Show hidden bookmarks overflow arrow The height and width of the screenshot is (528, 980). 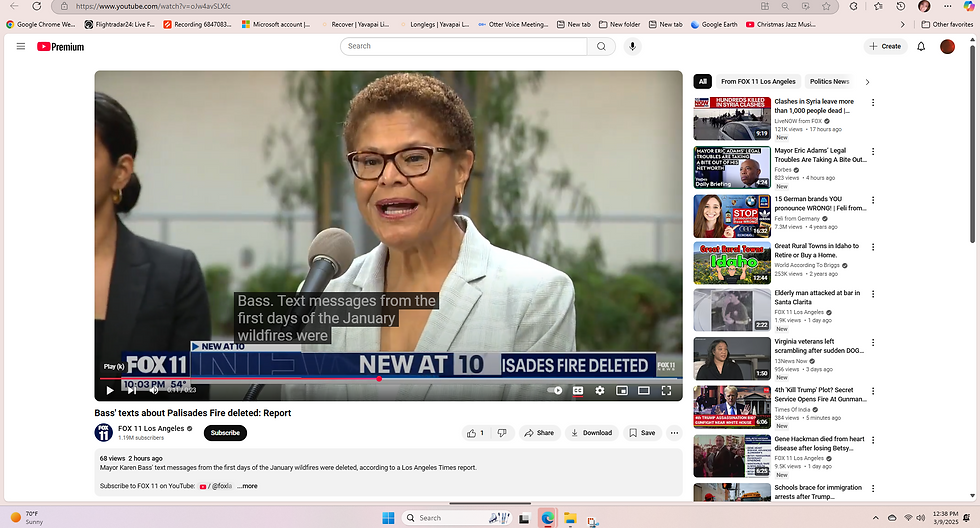(902, 24)
